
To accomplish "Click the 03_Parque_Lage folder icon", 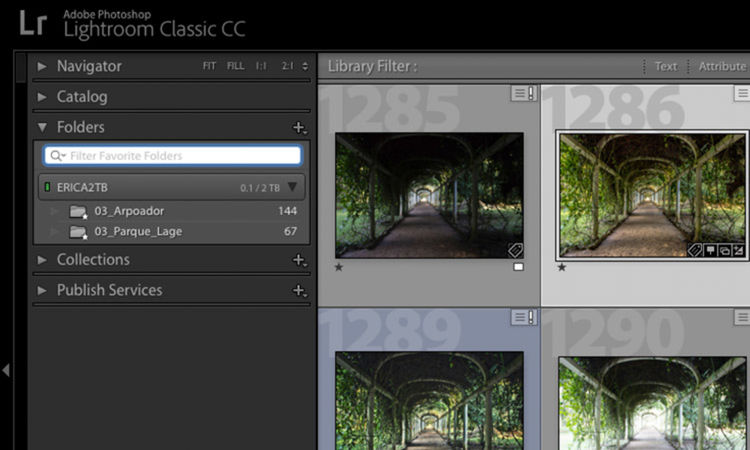I will point(78,232).
